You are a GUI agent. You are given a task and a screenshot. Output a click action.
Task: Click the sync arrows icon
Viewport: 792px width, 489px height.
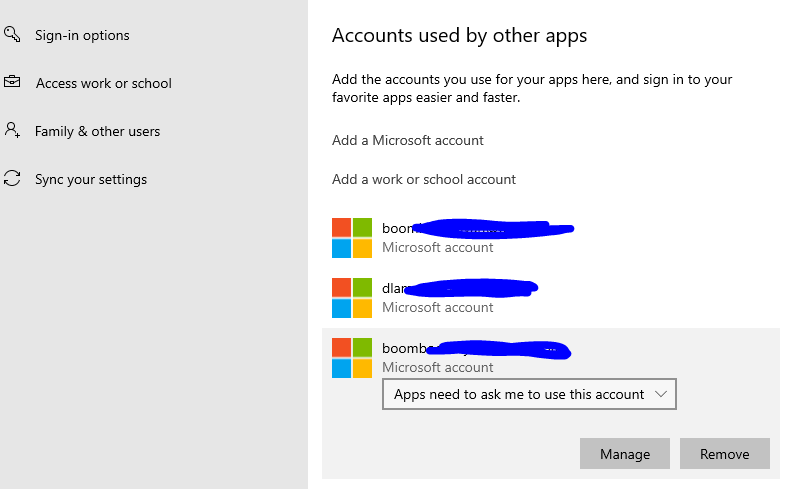click(x=12, y=178)
